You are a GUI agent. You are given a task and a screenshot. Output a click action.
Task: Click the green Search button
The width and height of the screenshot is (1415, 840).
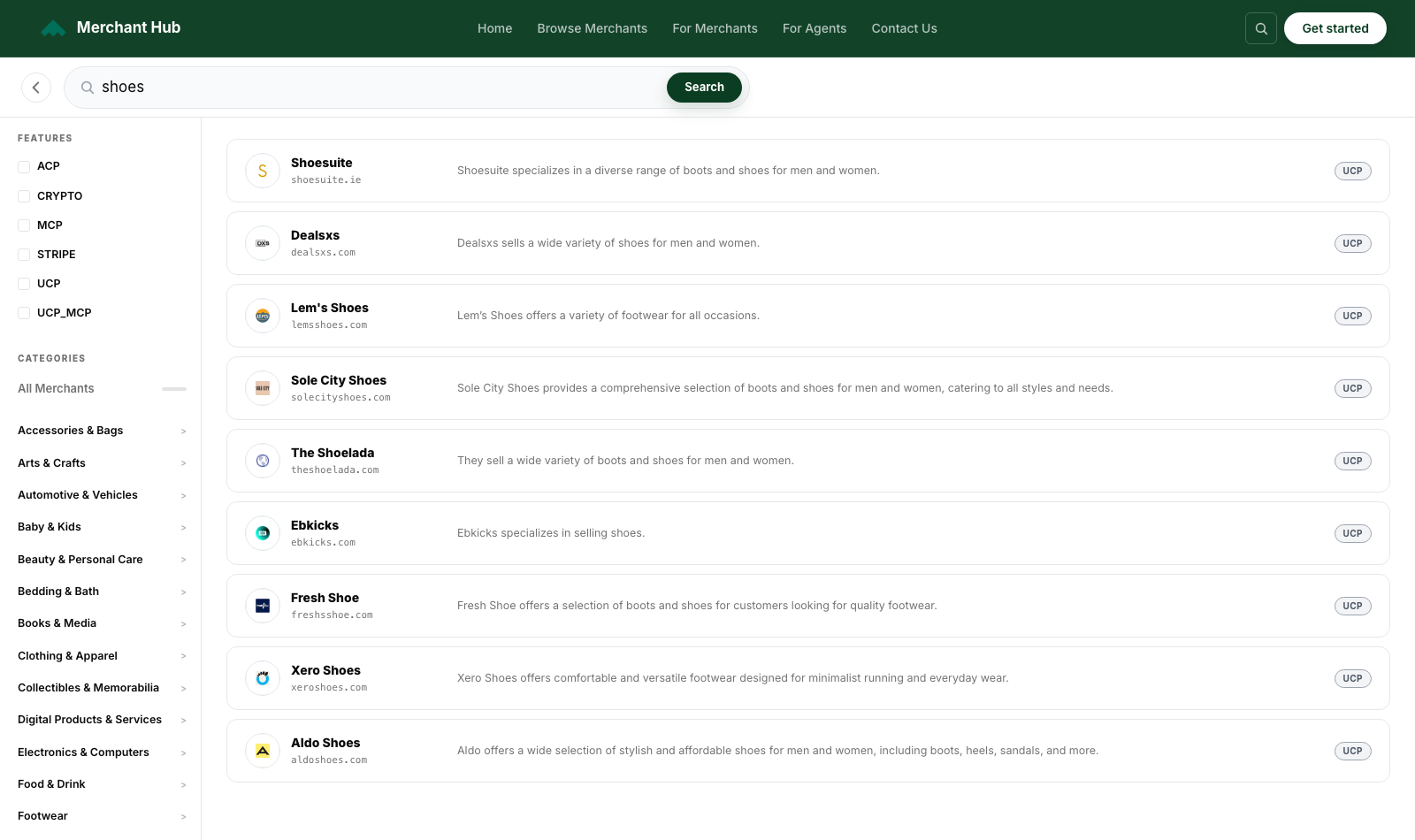(x=704, y=88)
